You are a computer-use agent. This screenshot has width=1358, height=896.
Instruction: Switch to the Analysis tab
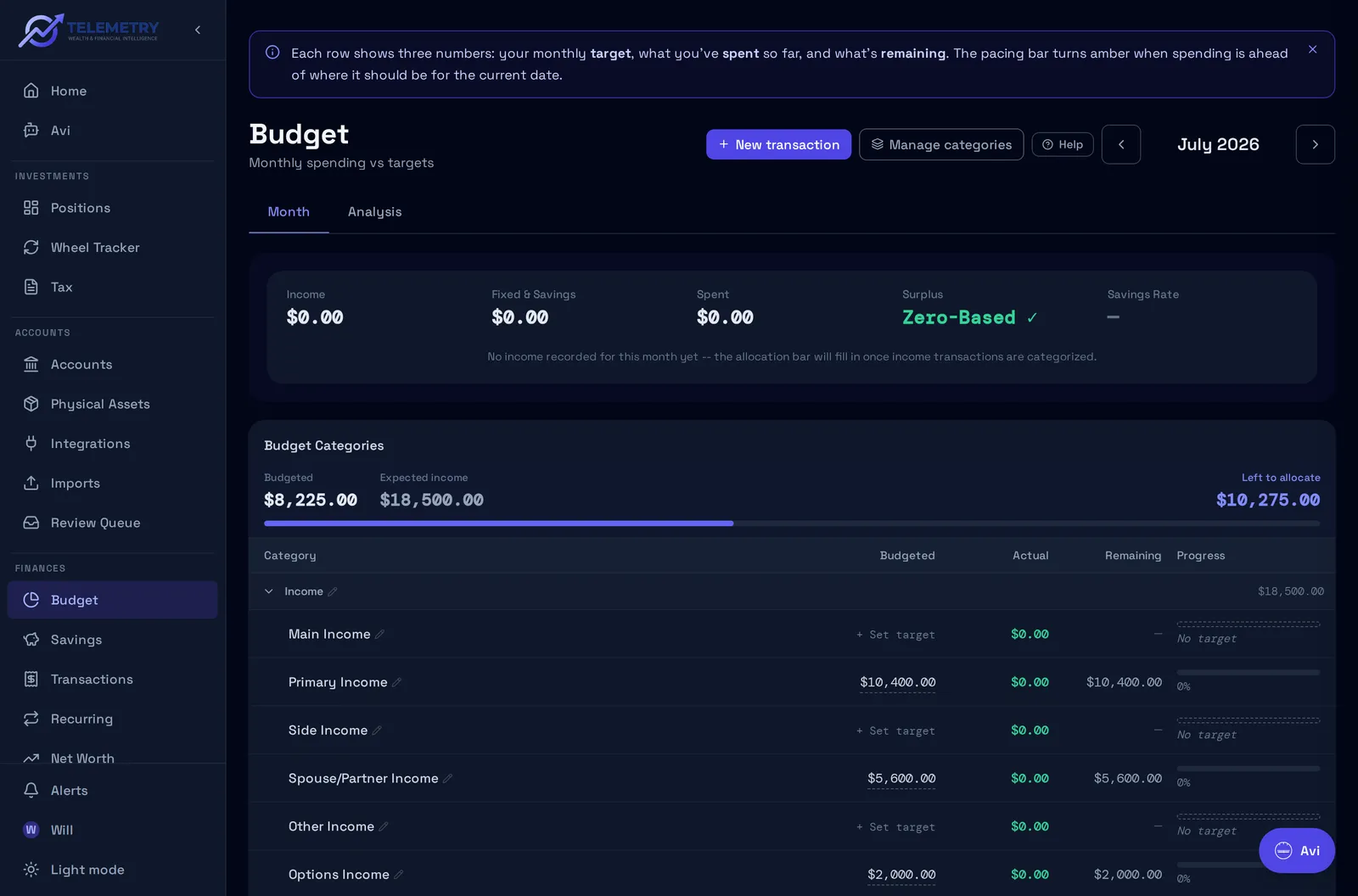pyautogui.click(x=374, y=212)
